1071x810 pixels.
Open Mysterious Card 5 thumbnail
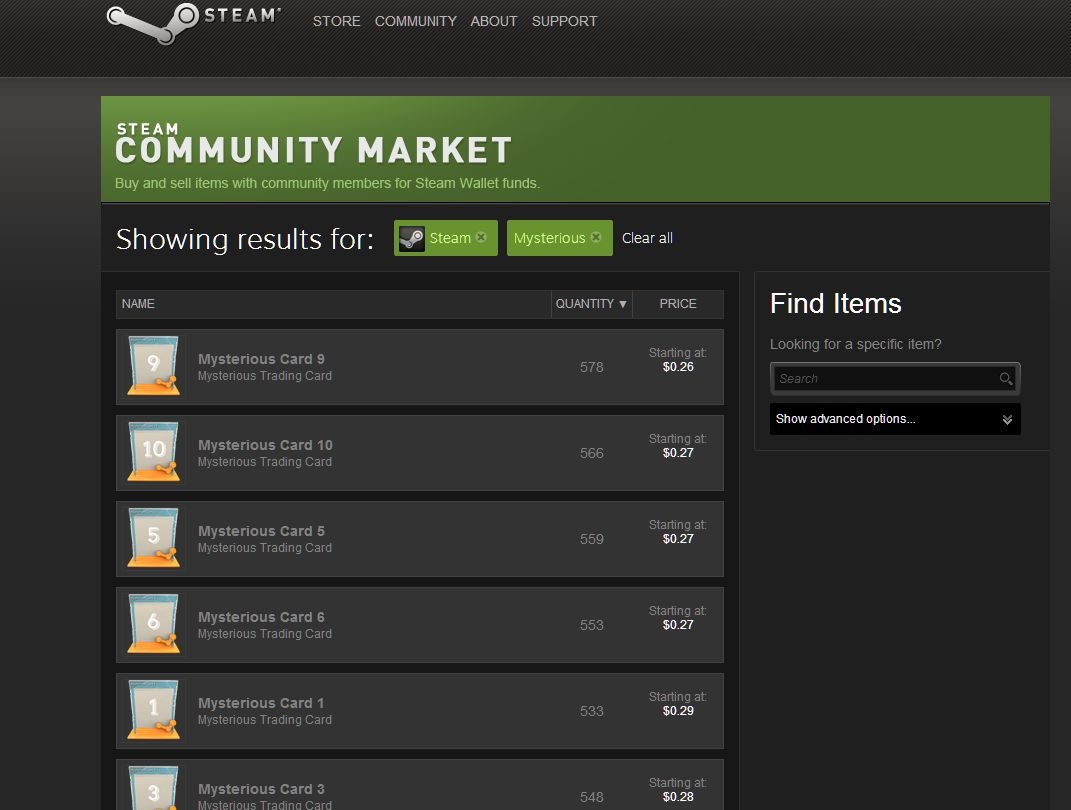[x=154, y=538]
